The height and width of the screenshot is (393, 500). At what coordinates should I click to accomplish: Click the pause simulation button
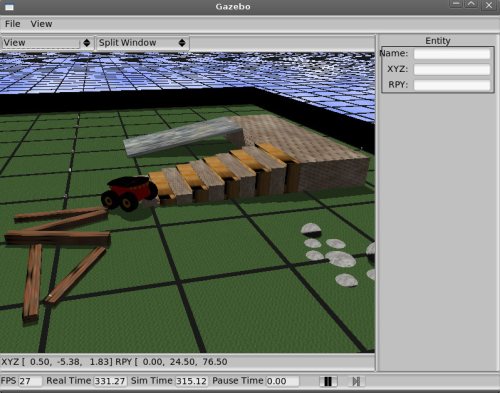coord(328,381)
